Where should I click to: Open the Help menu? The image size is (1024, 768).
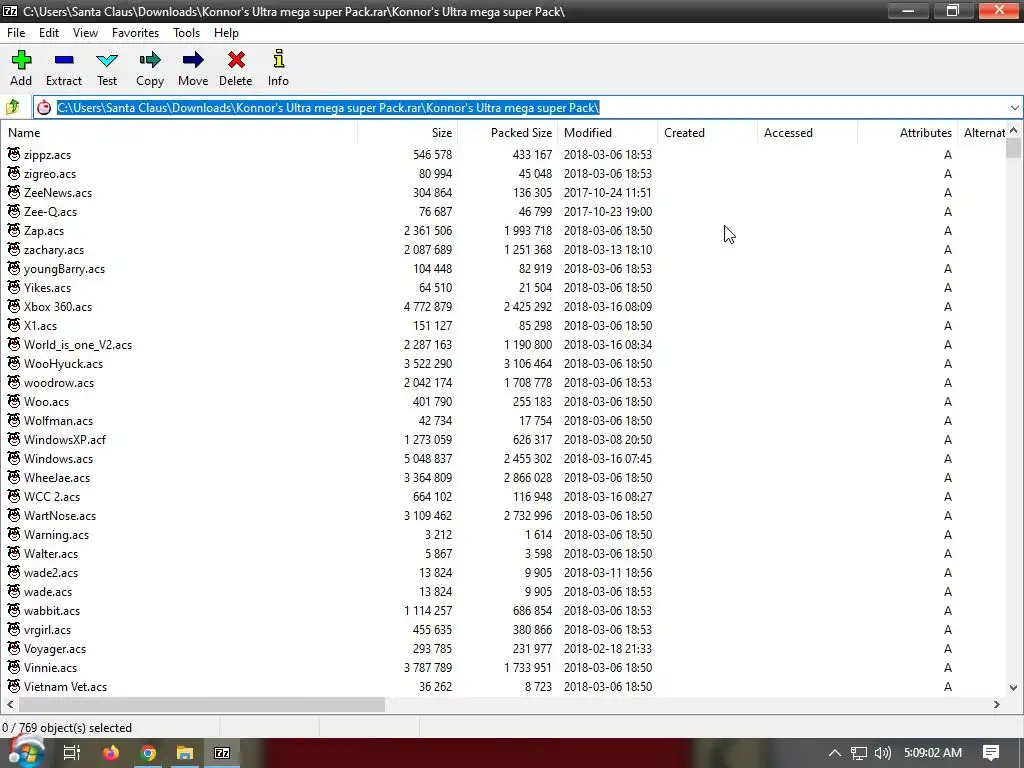coord(226,33)
